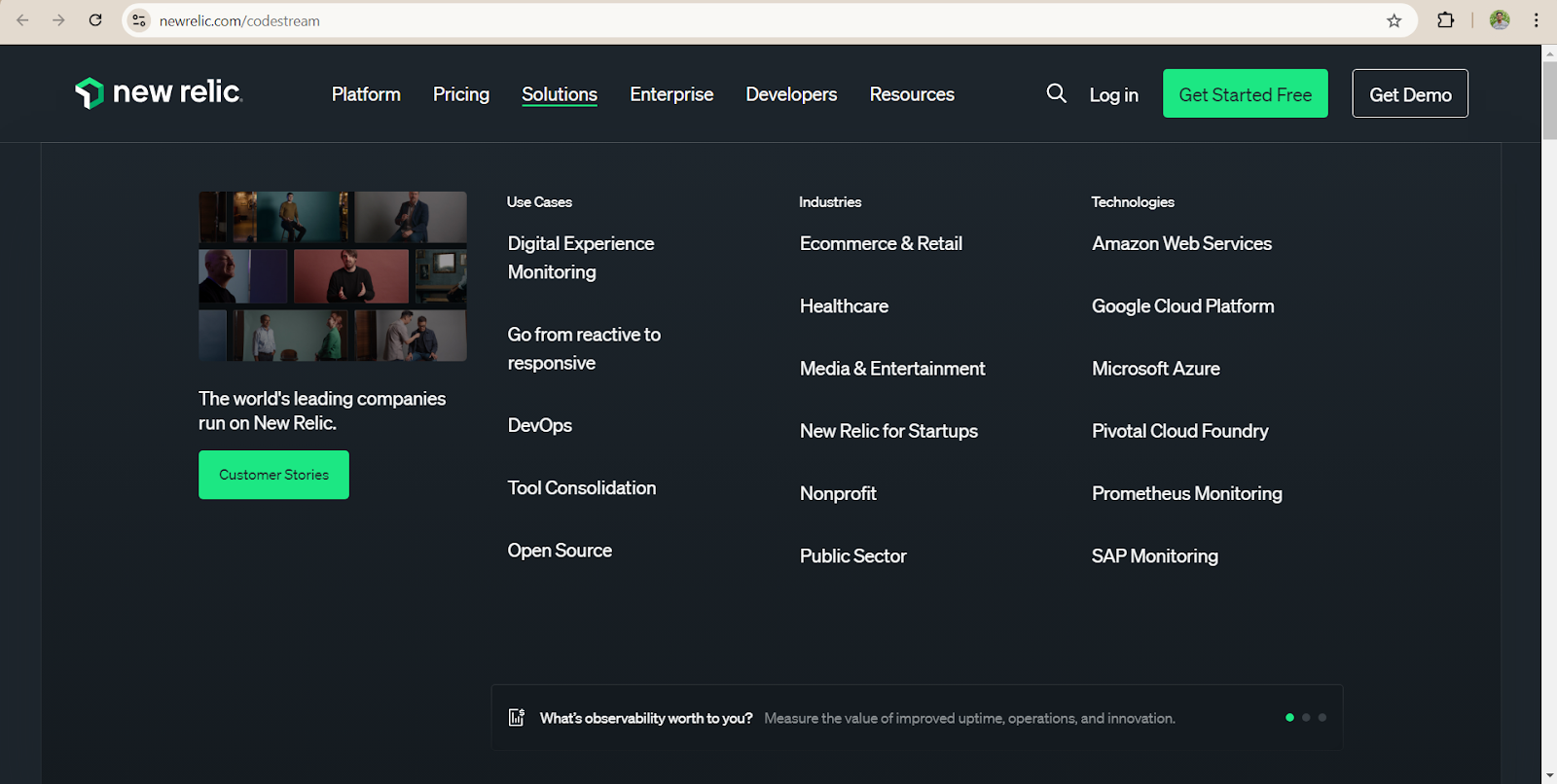Open Go from reactive to responsive link
The width and height of the screenshot is (1557, 784).
pyautogui.click(x=584, y=348)
